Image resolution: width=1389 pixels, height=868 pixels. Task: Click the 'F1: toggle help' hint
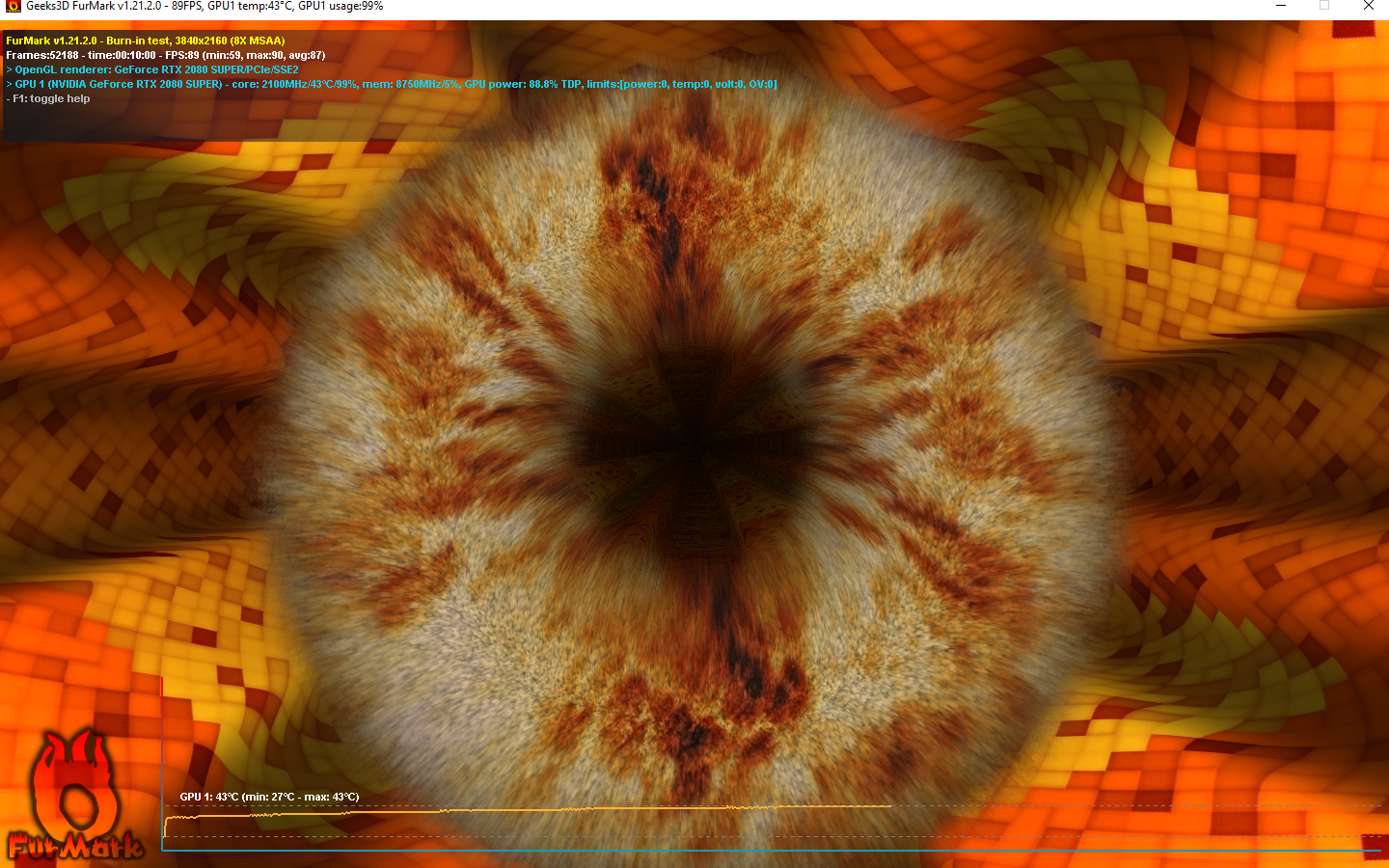pyautogui.click(x=48, y=98)
